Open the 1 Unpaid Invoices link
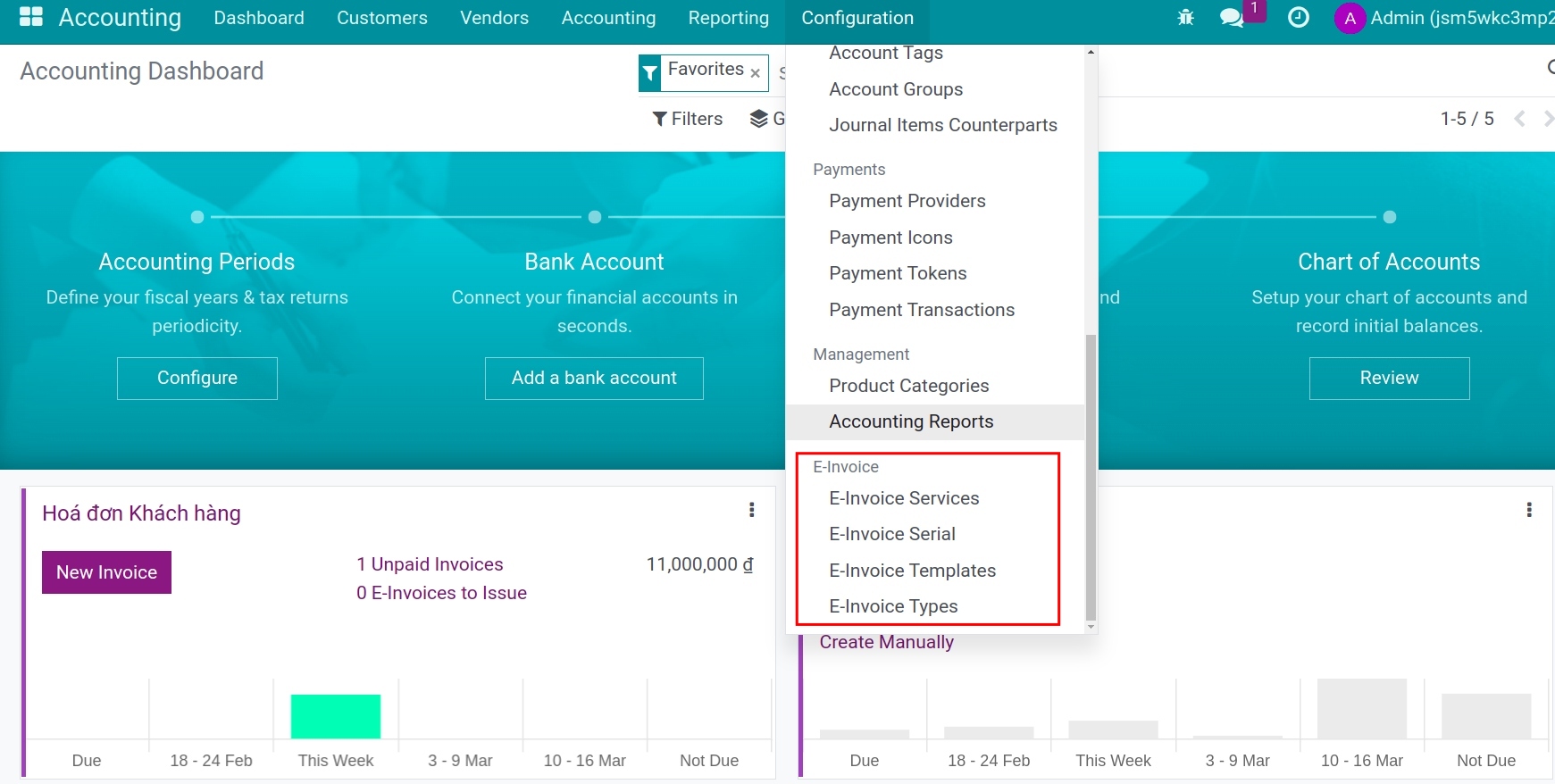 (430, 564)
